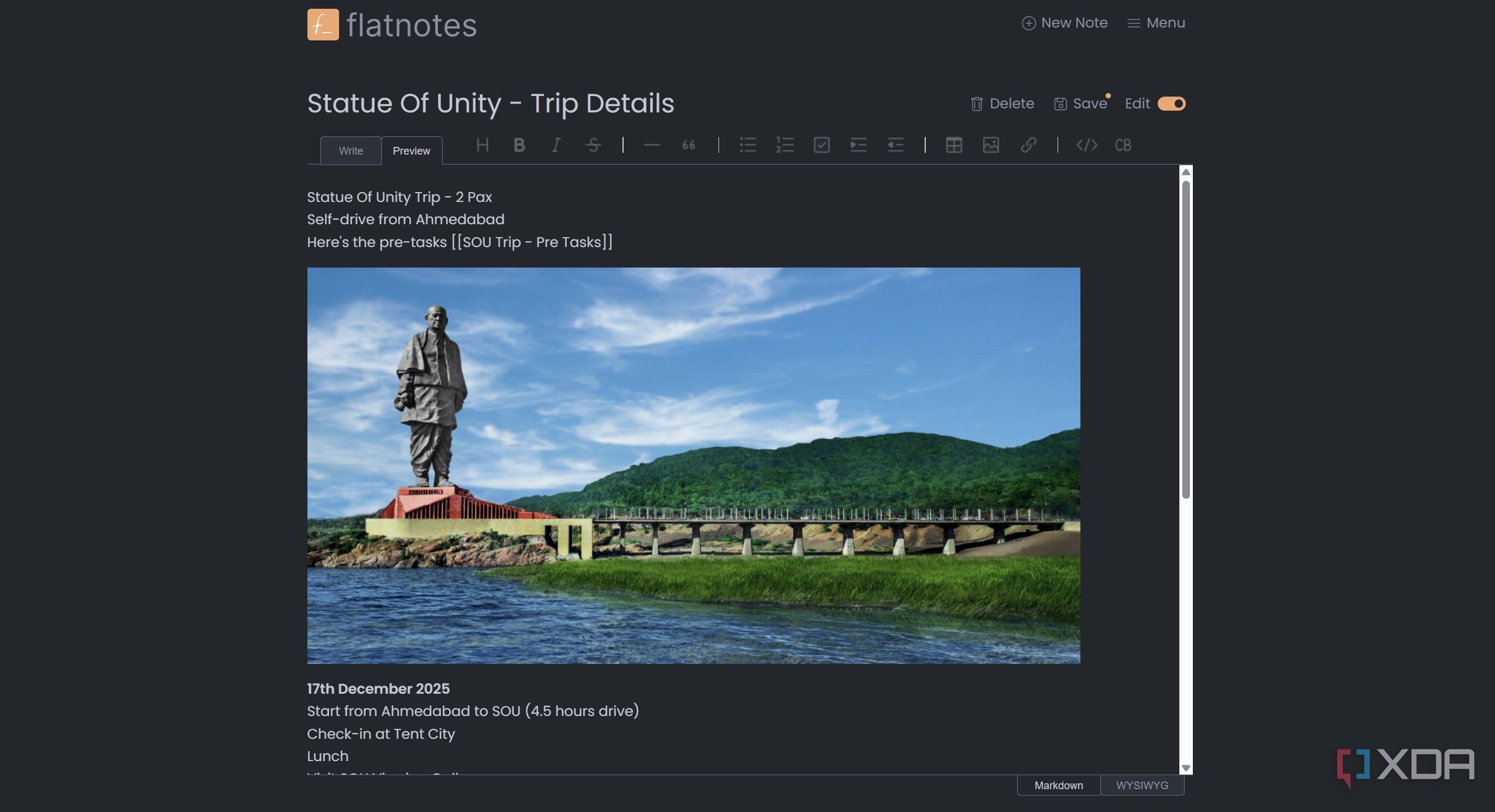Click the Statue of Unity image
Screen dimensions: 1495x812
pos(693,465)
